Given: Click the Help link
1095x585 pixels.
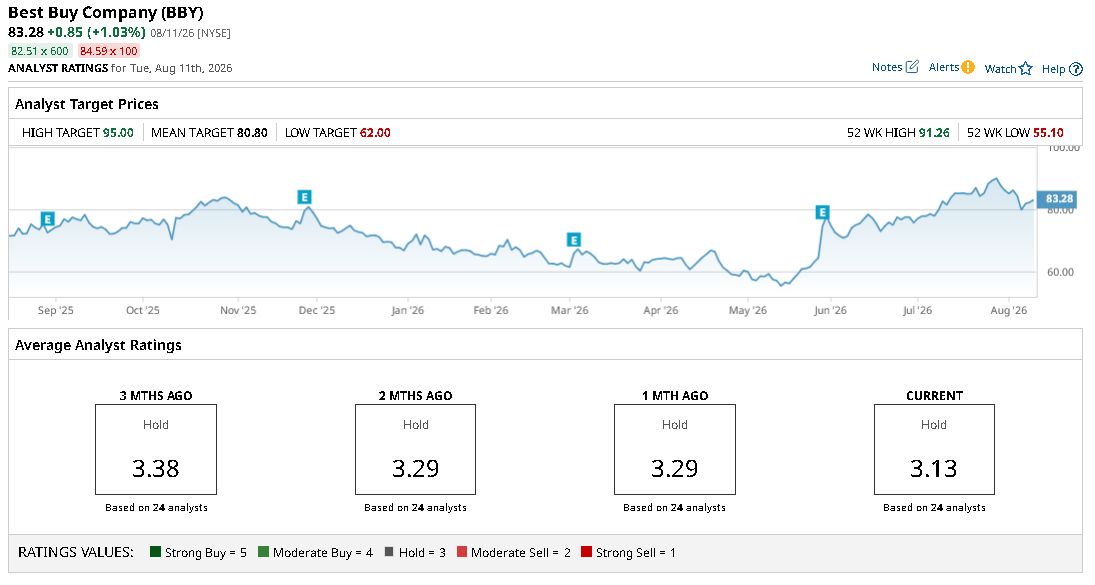Looking at the screenshot, I should tap(1053, 68).
